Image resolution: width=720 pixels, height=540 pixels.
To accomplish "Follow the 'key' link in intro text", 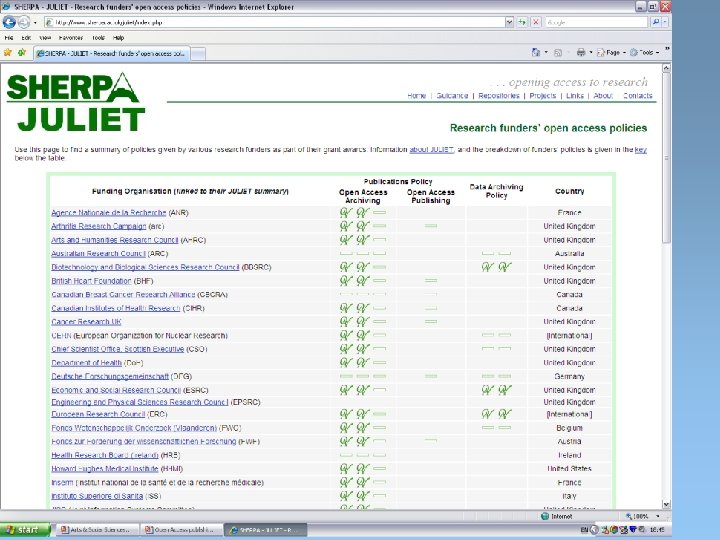I will (x=641, y=149).
